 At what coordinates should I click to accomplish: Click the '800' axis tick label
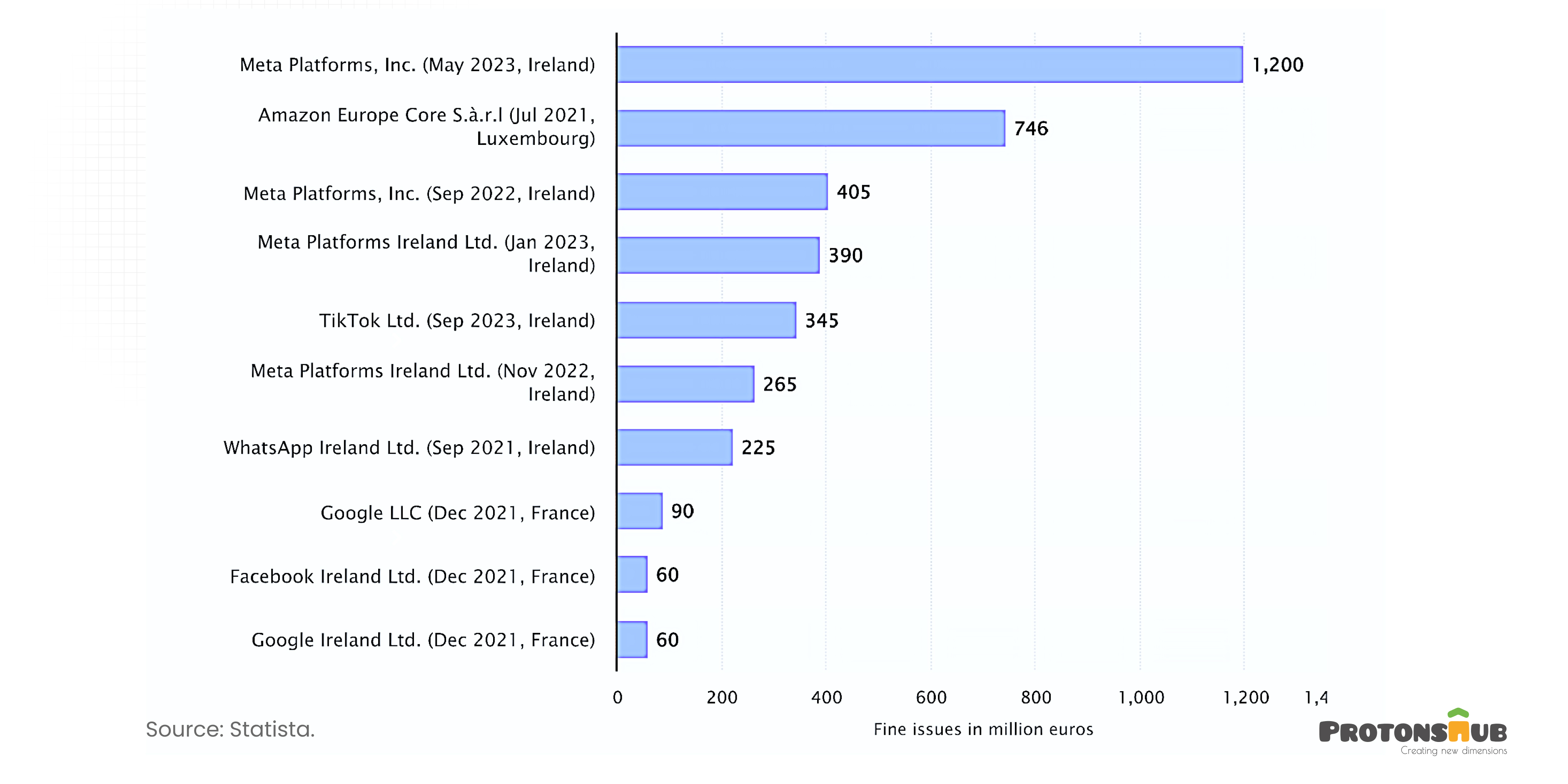click(x=1036, y=697)
